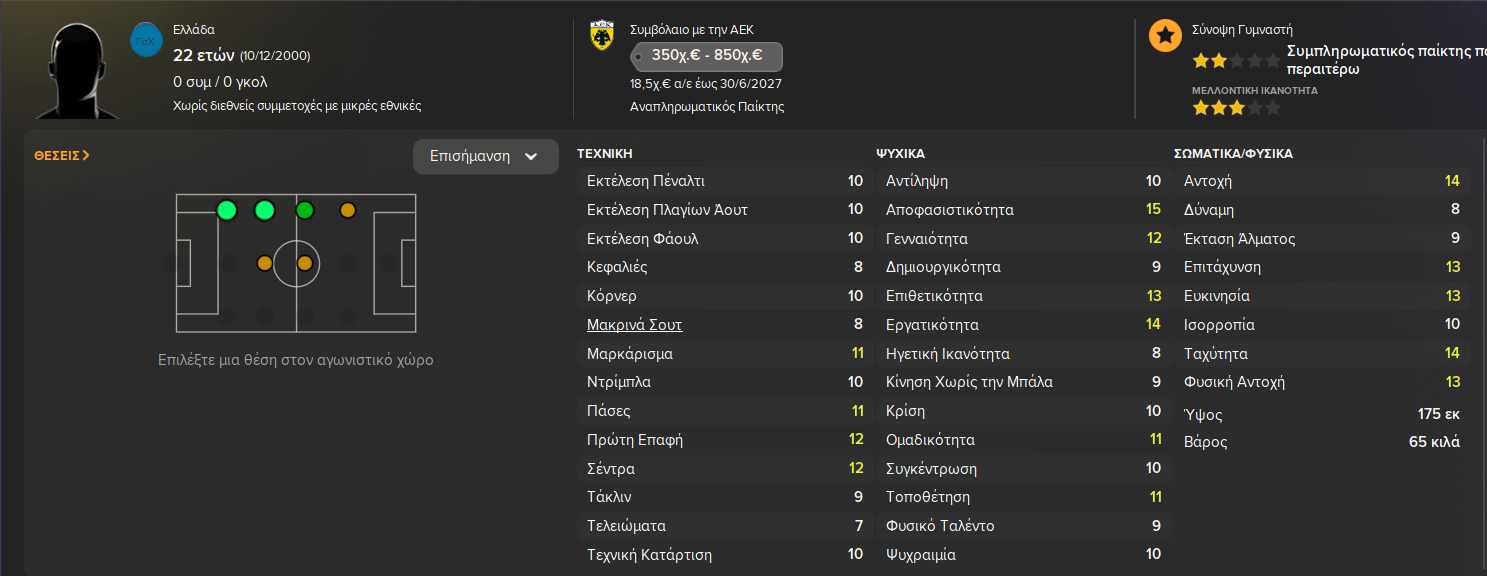Click the 350χ.€ - 850χ.€ value tag
This screenshot has width=1487, height=576.
(707, 56)
